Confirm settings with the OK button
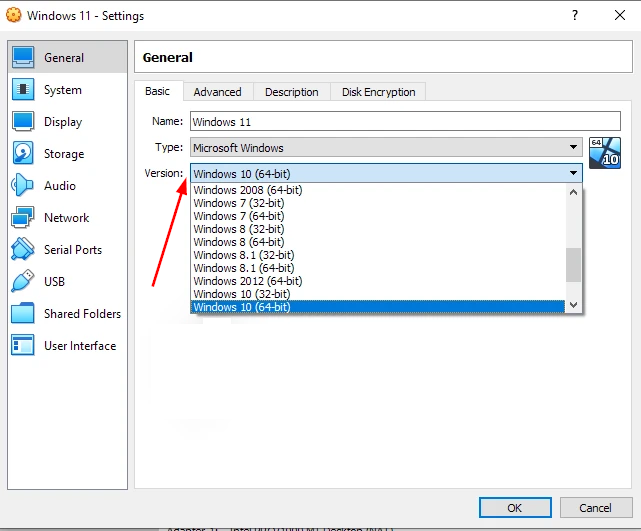 point(515,508)
